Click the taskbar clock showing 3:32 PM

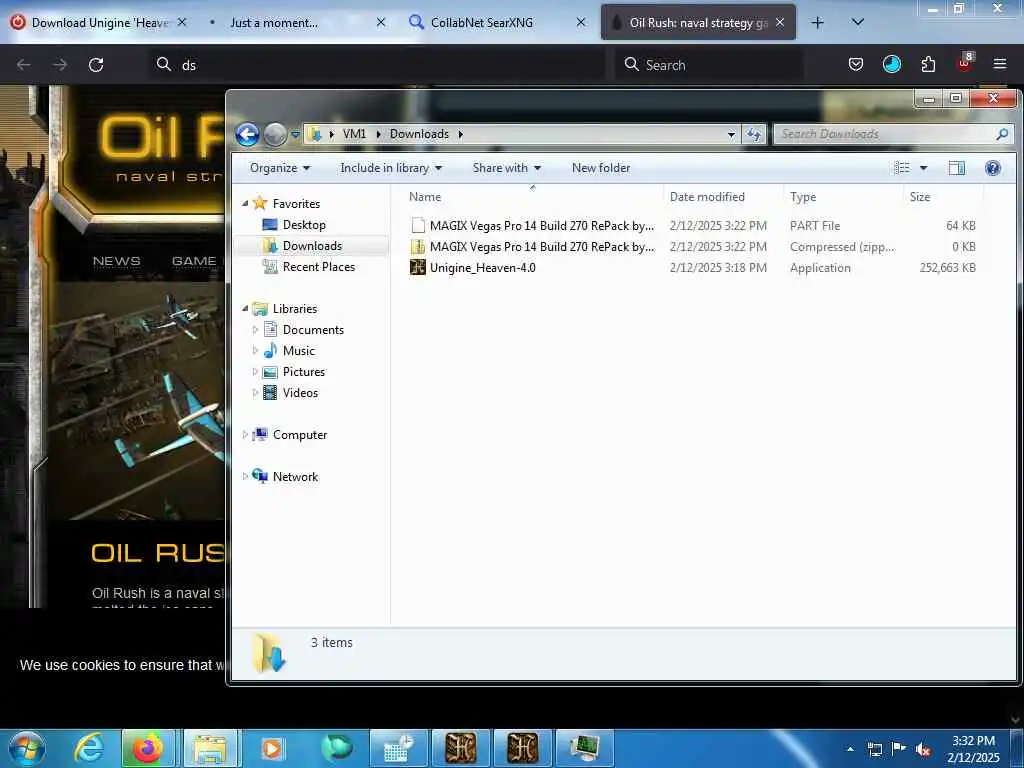(x=973, y=749)
